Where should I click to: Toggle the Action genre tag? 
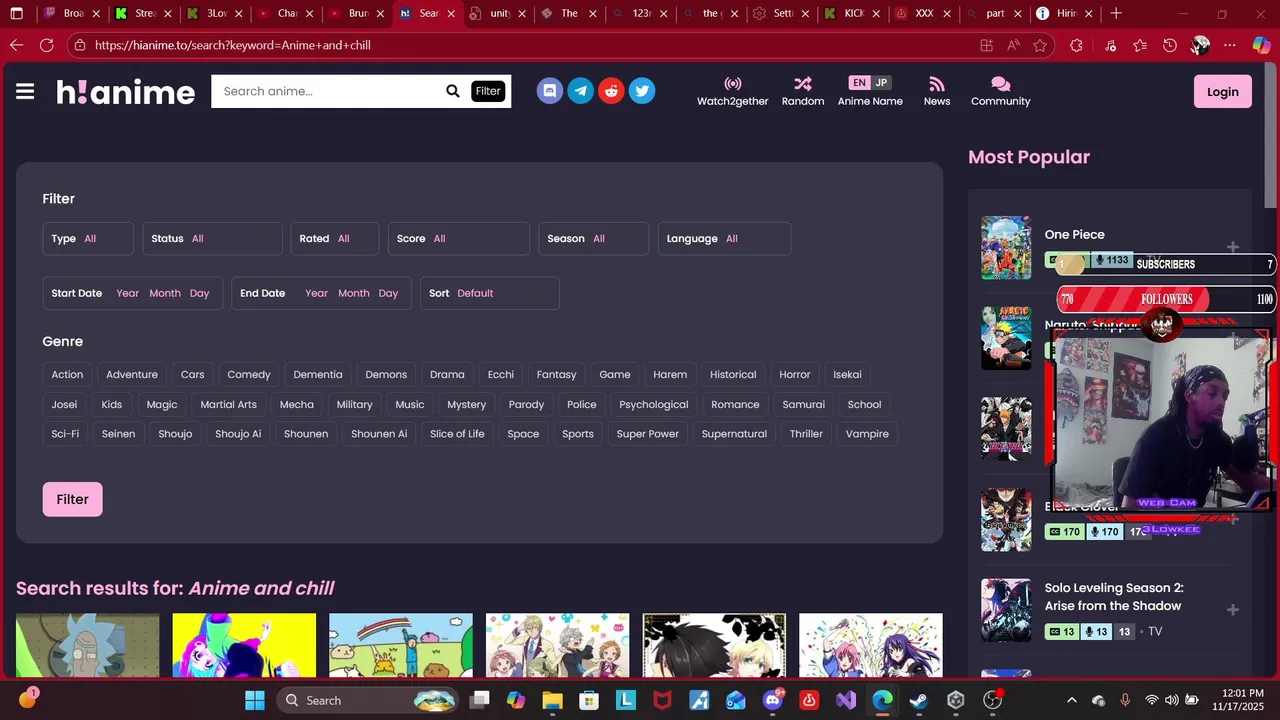67,374
